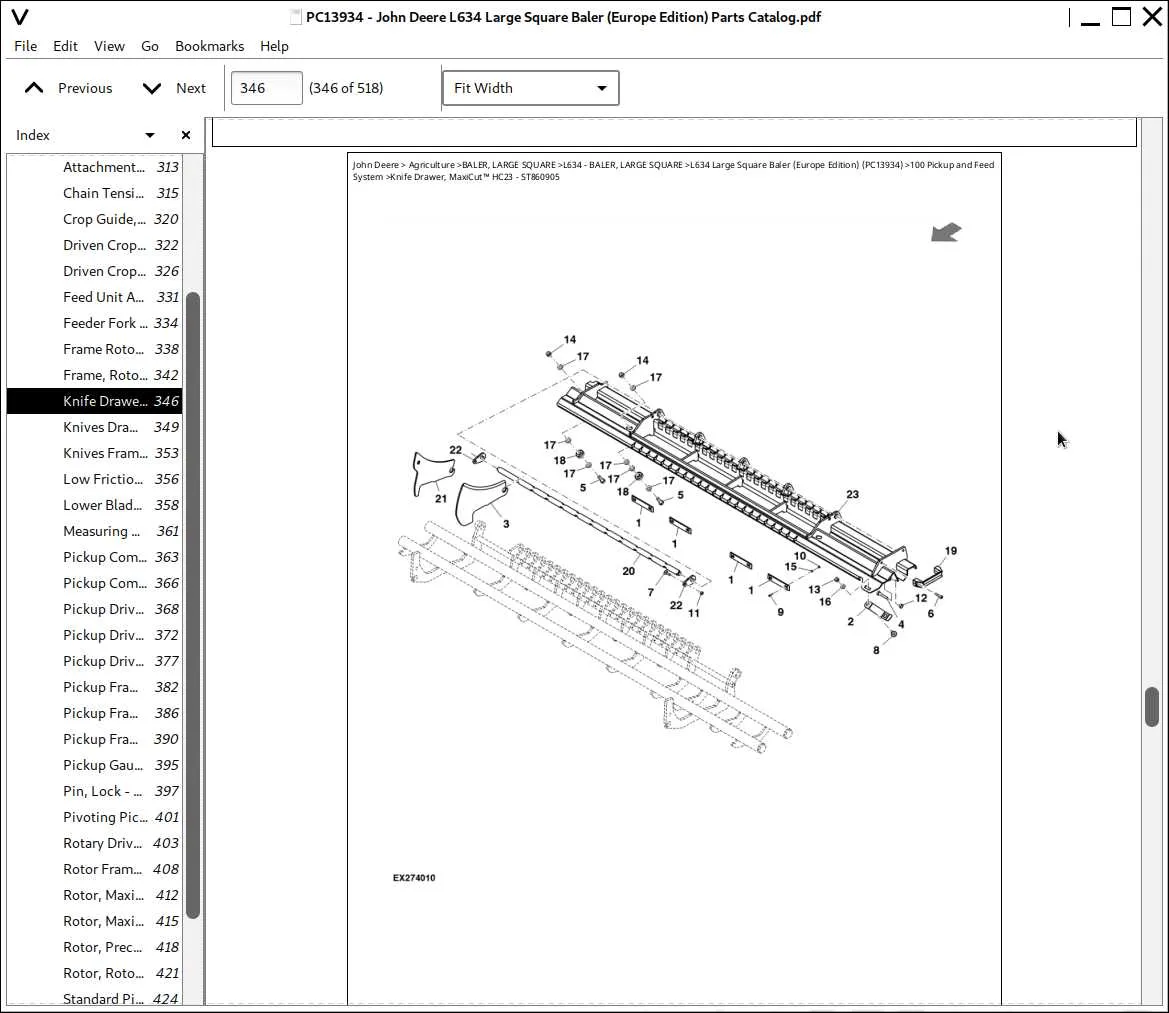Viewport: 1169px width, 1013px height.
Task: Select index entry Feeder Fork ... 334
Action: point(95,323)
